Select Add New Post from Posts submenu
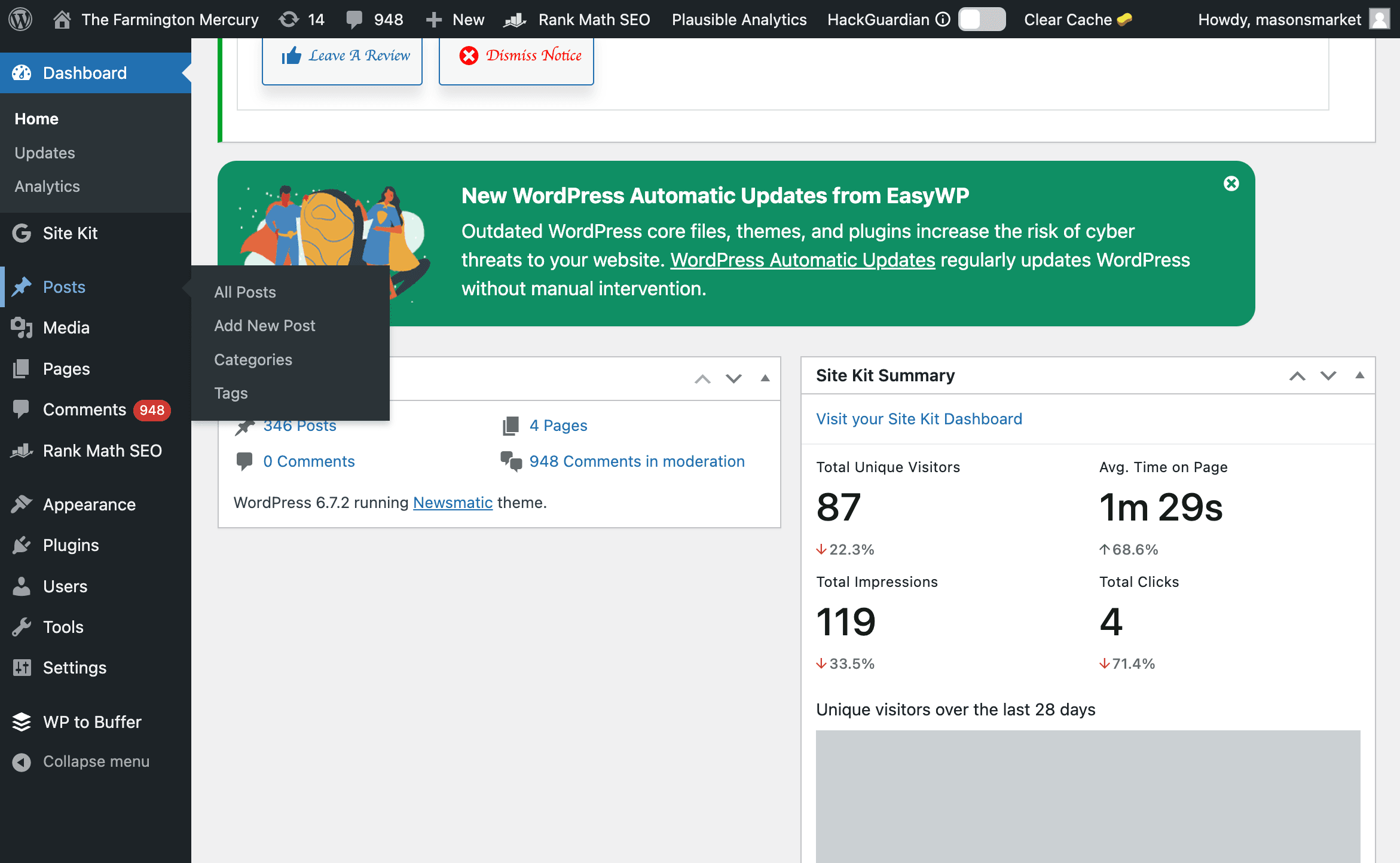Image resolution: width=1400 pixels, height=863 pixels. (x=264, y=326)
